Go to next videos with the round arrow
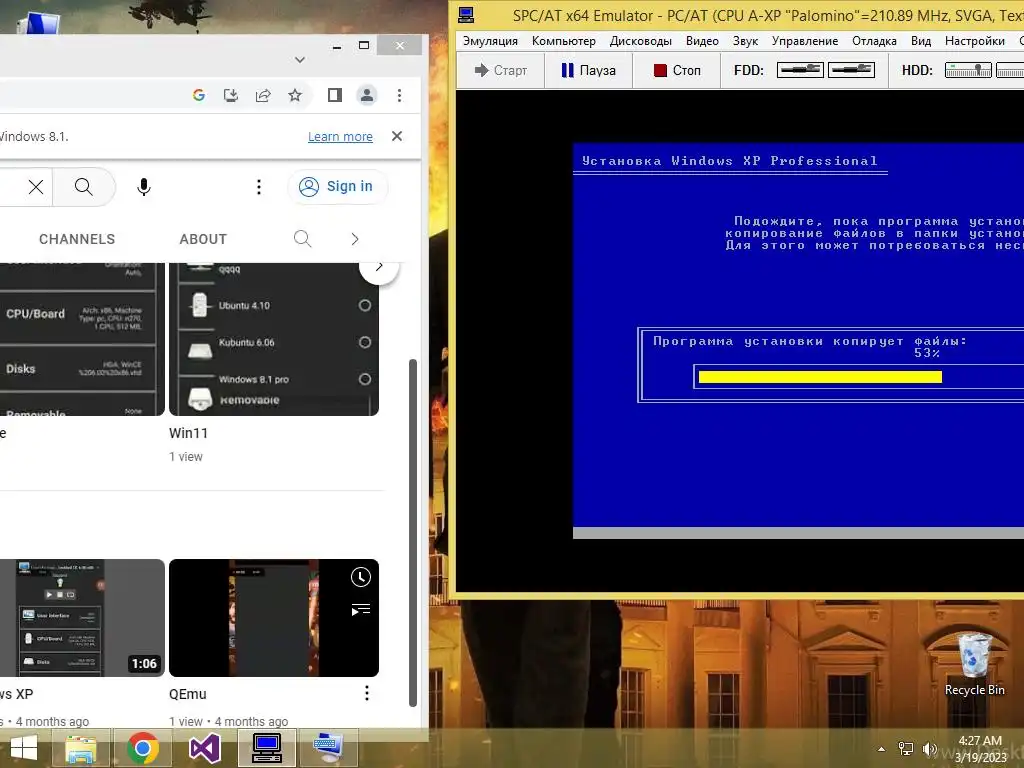The image size is (1024, 768). (379, 266)
